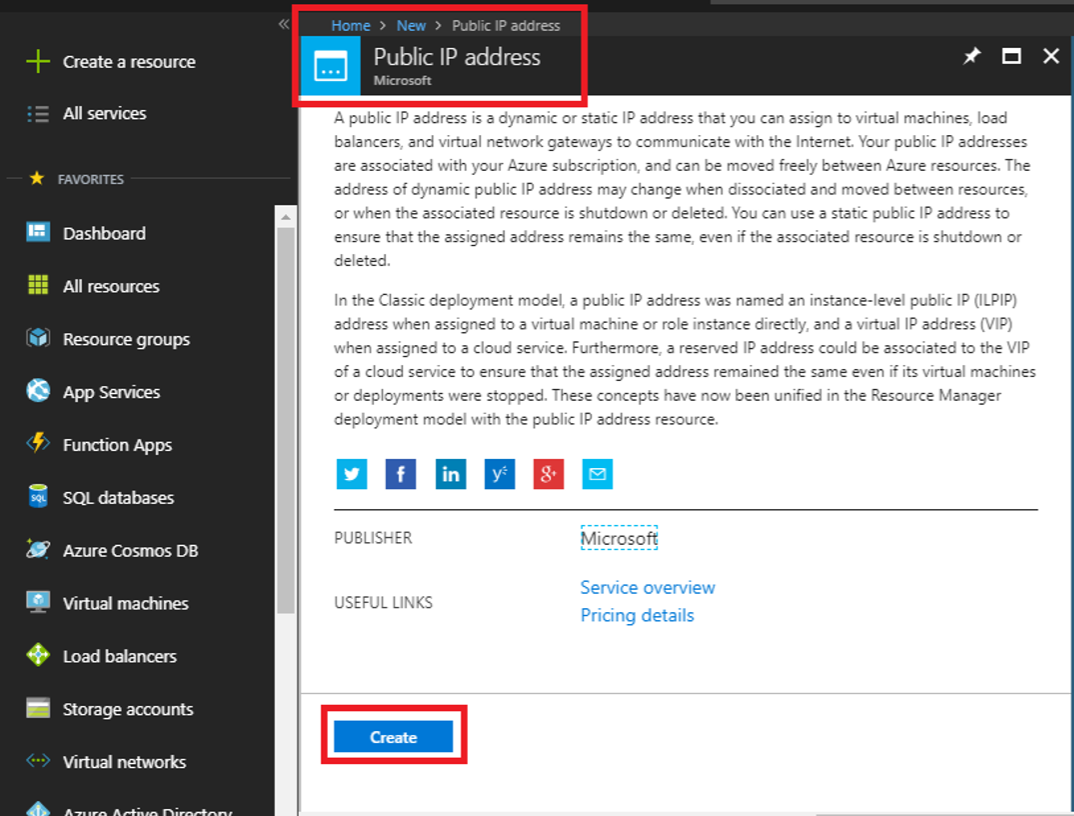The width and height of the screenshot is (1074, 816).
Task: Click the Azure Active Directory icon
Action: coord(38,809)
